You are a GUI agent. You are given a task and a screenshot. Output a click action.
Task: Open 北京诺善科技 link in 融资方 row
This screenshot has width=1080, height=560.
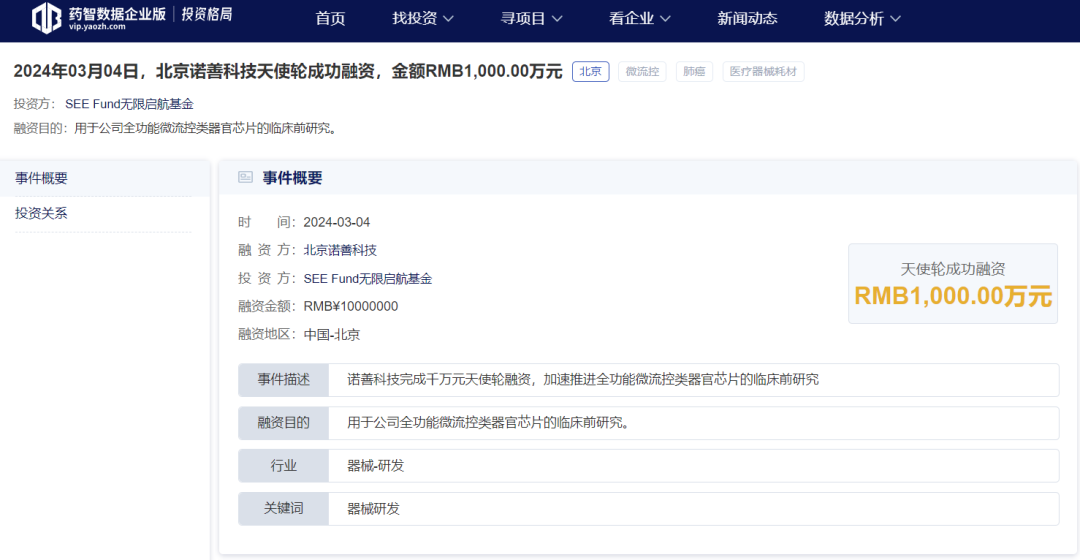click(340, 250)
